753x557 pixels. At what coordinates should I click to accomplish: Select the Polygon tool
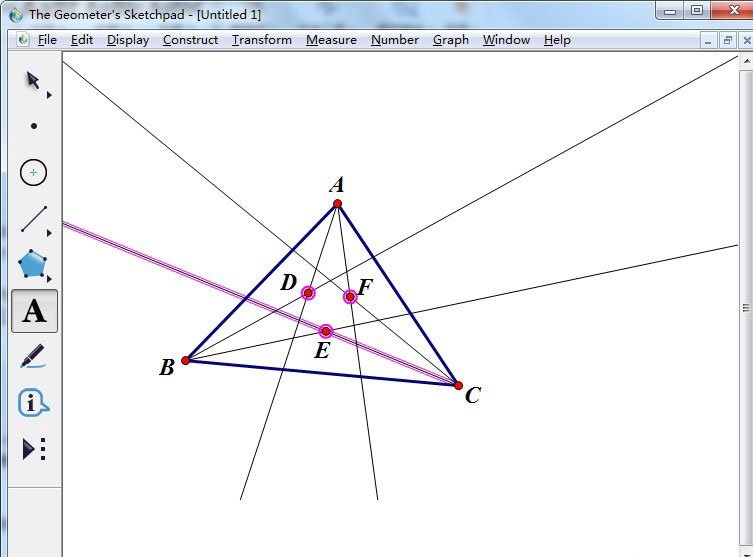click(33, 263)
